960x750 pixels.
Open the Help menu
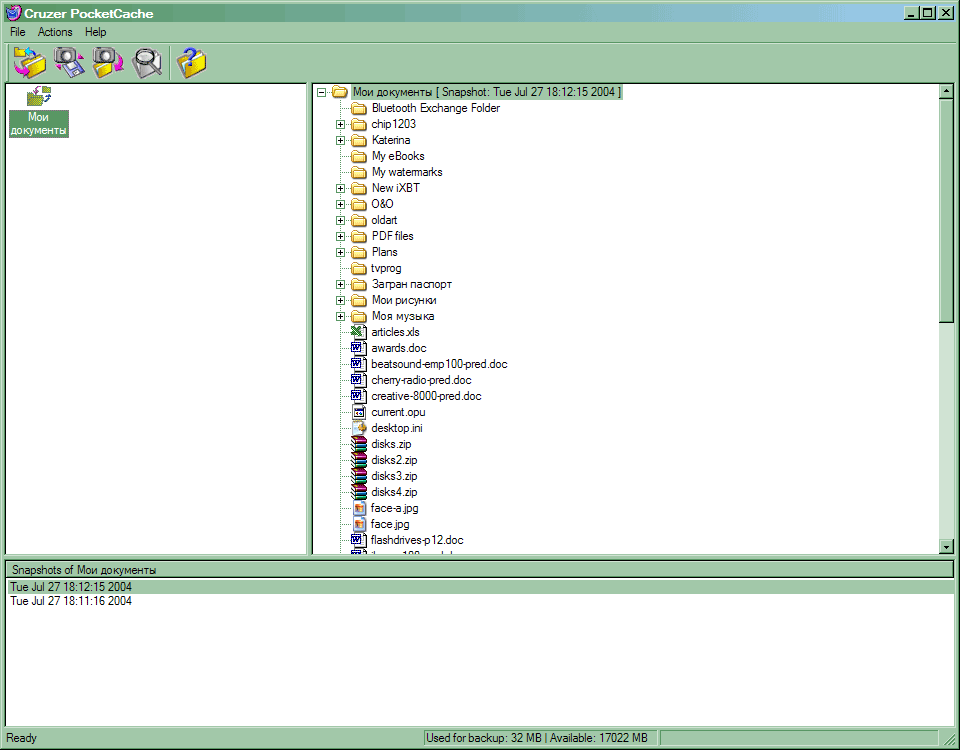[x=95, y=32]
